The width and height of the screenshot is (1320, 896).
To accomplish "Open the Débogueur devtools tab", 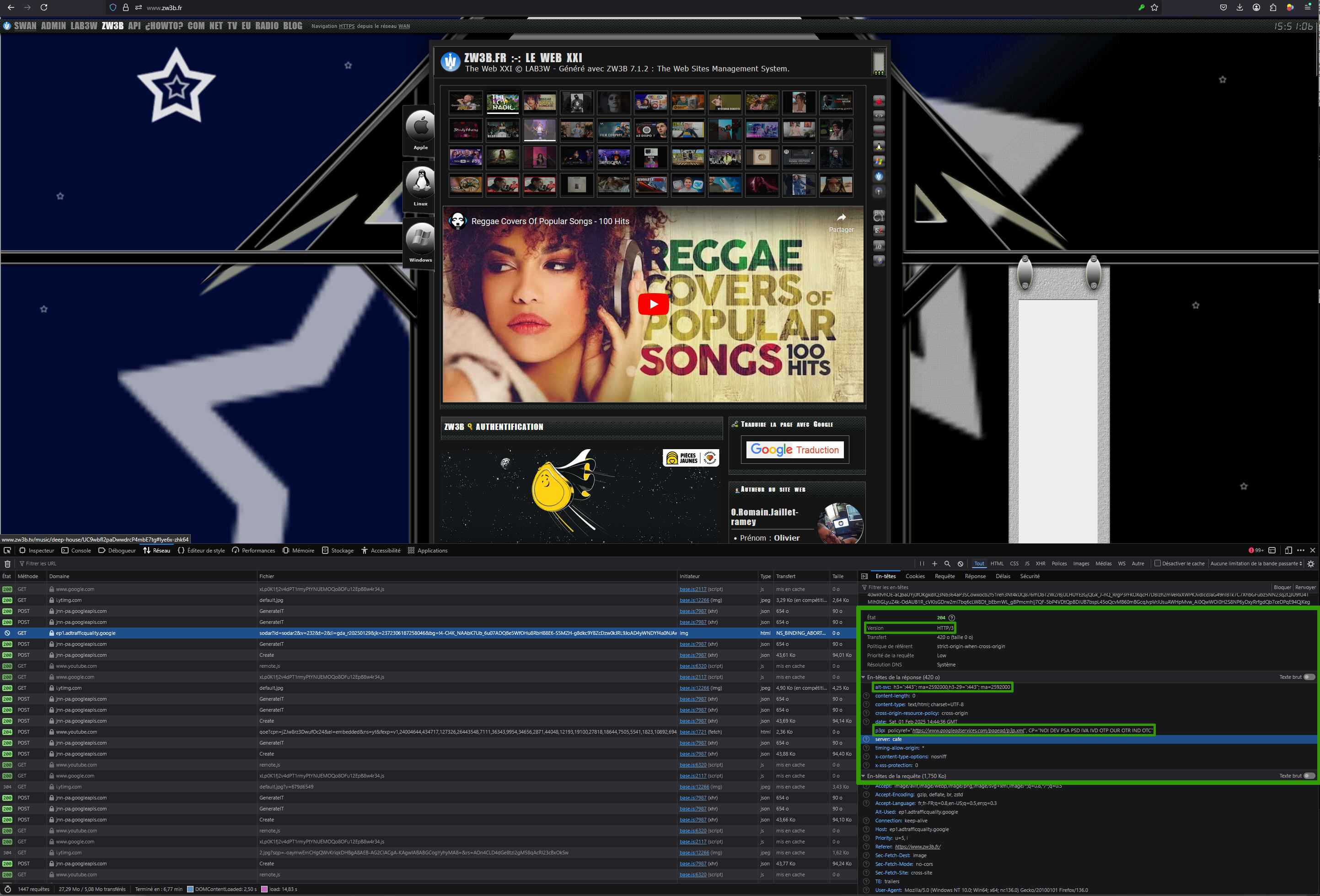I will coord(117,550).
